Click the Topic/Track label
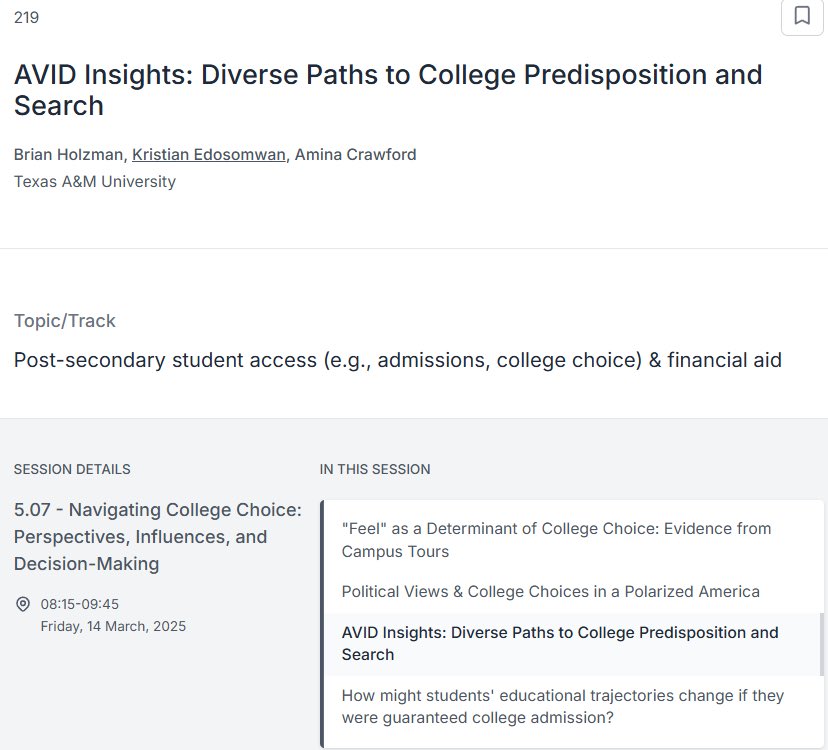The width and height of the screenshot is (828, 750). point(64,321)
